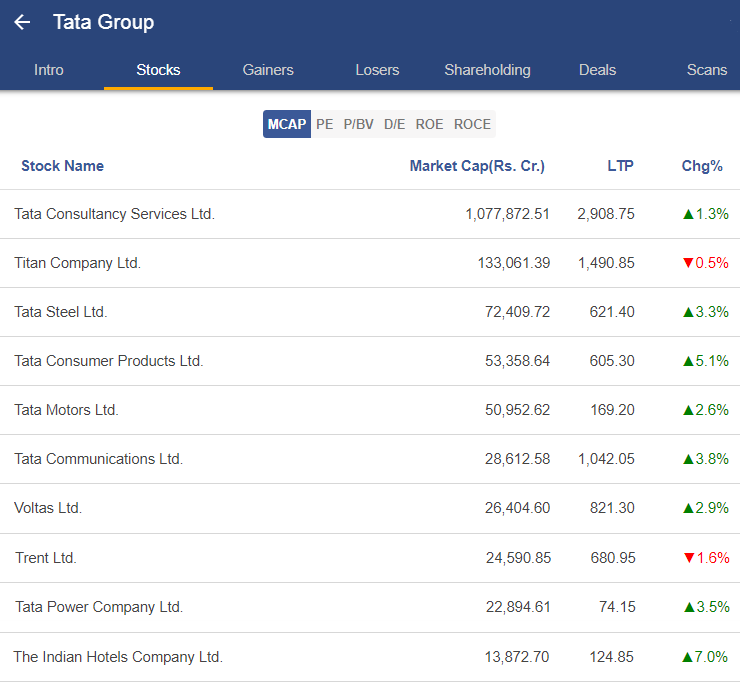Click Indian Hotels' 7.0% change

click(x=705, y=657)
